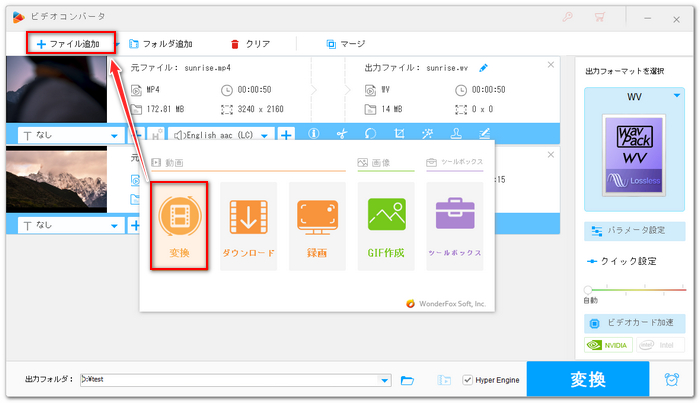Image resolution: width=700 pixels, height=403 pixels.
Task: Click the WavPack WV format image
Action: coord(634,155)
